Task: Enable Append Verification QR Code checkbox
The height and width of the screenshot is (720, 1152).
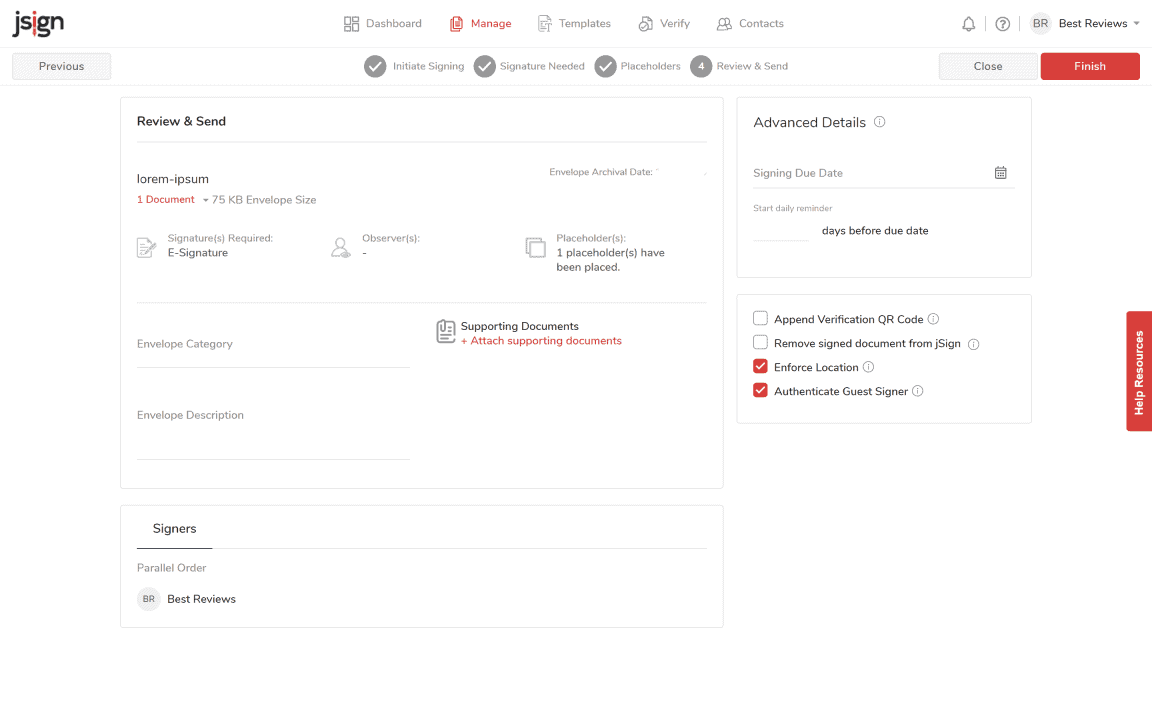Action: [761, 319]
